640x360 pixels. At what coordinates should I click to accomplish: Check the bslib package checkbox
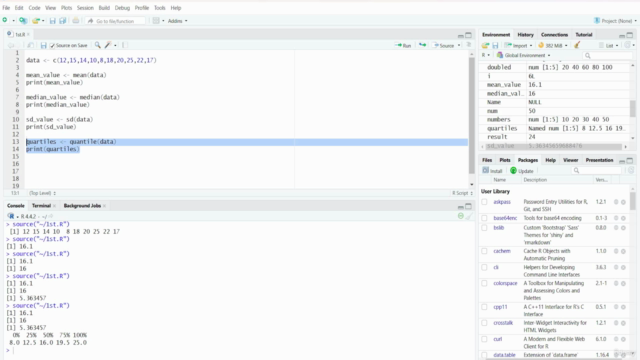(x=484, y=228)
